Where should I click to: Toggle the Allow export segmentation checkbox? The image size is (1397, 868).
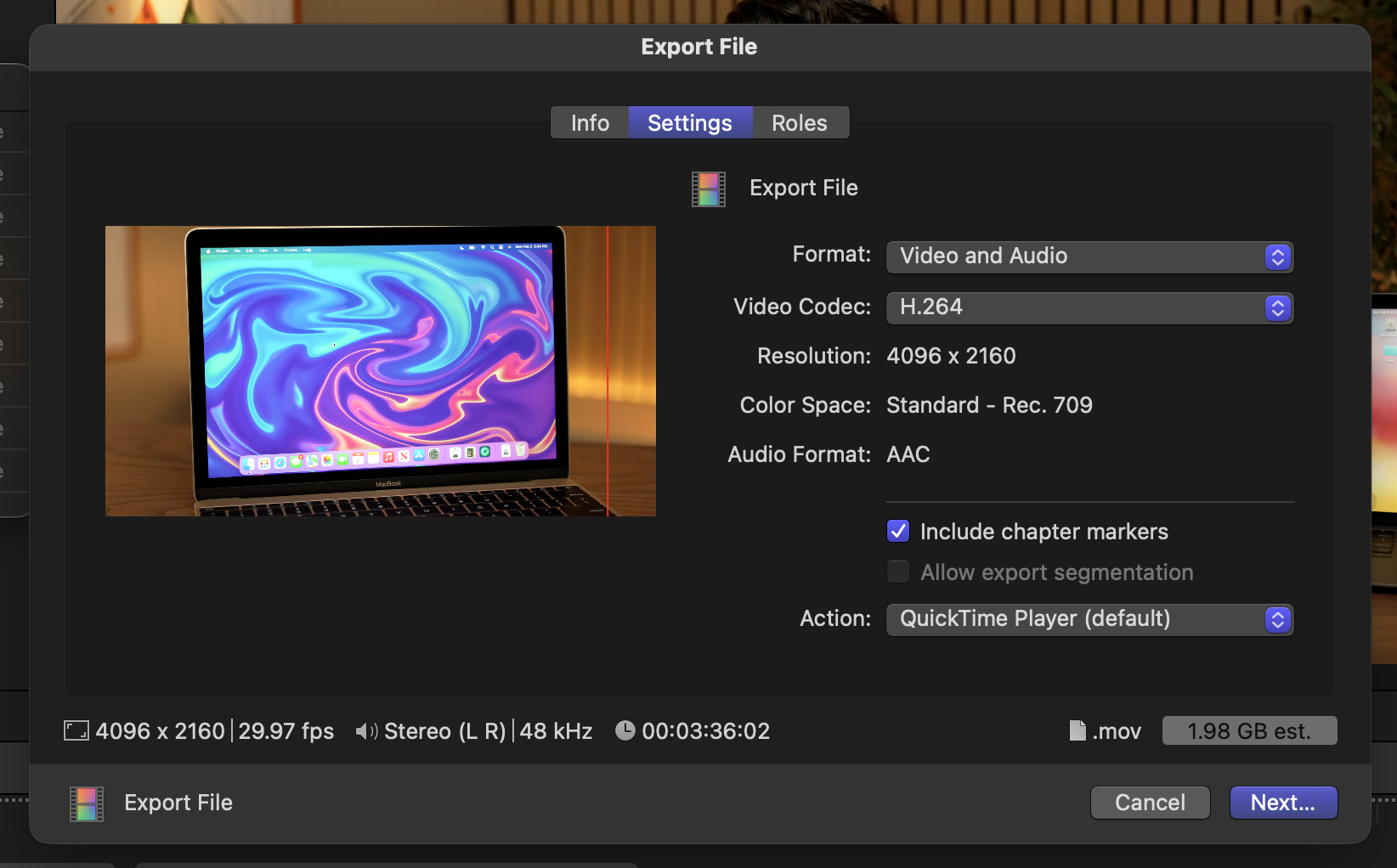click(x=898, y=572)
